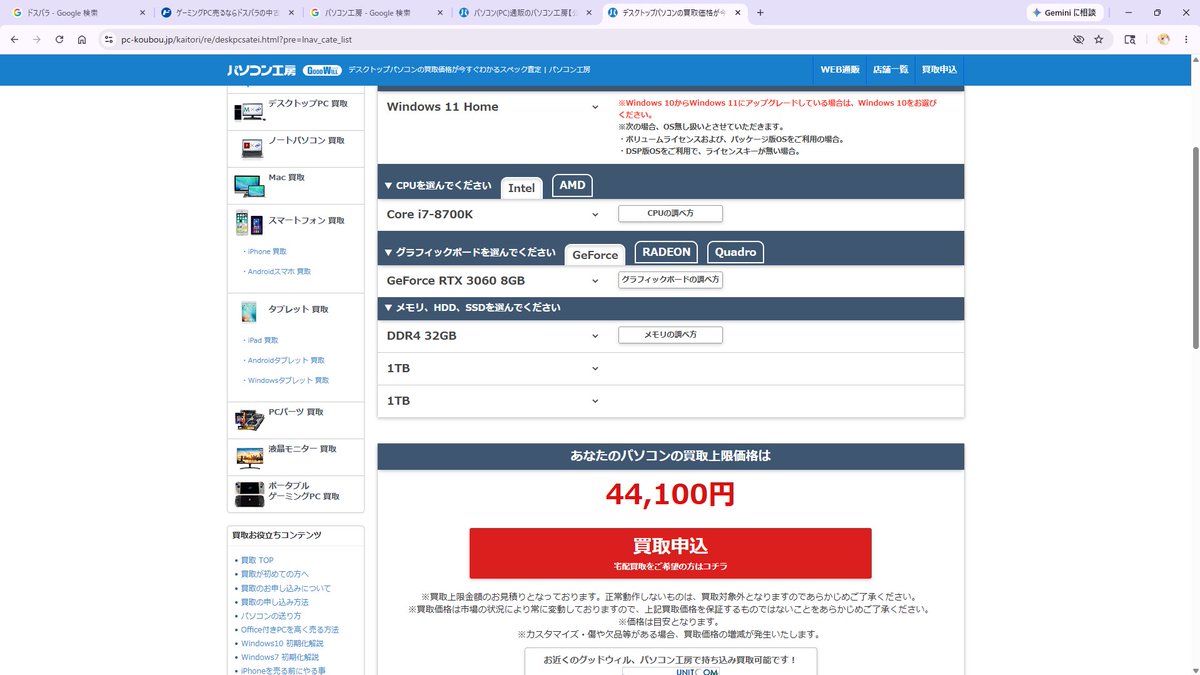Open the DDR4 32GB memory dropdown
The image size is (1200, 675).
click(x=492, y=336)
